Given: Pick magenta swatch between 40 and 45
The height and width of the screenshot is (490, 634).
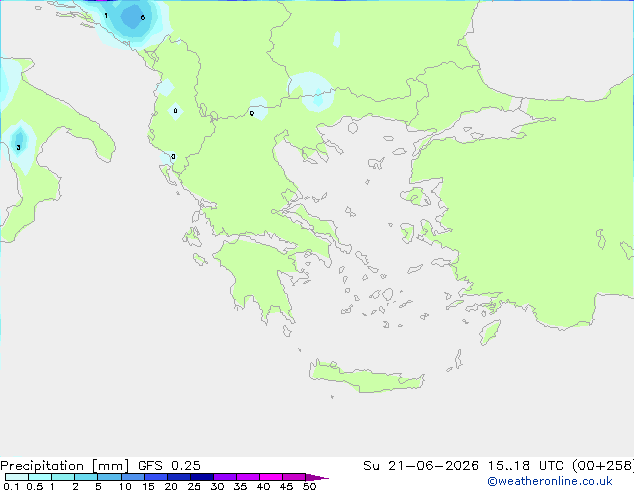Looking at the screenshot, I should click(x=271, y=477).
